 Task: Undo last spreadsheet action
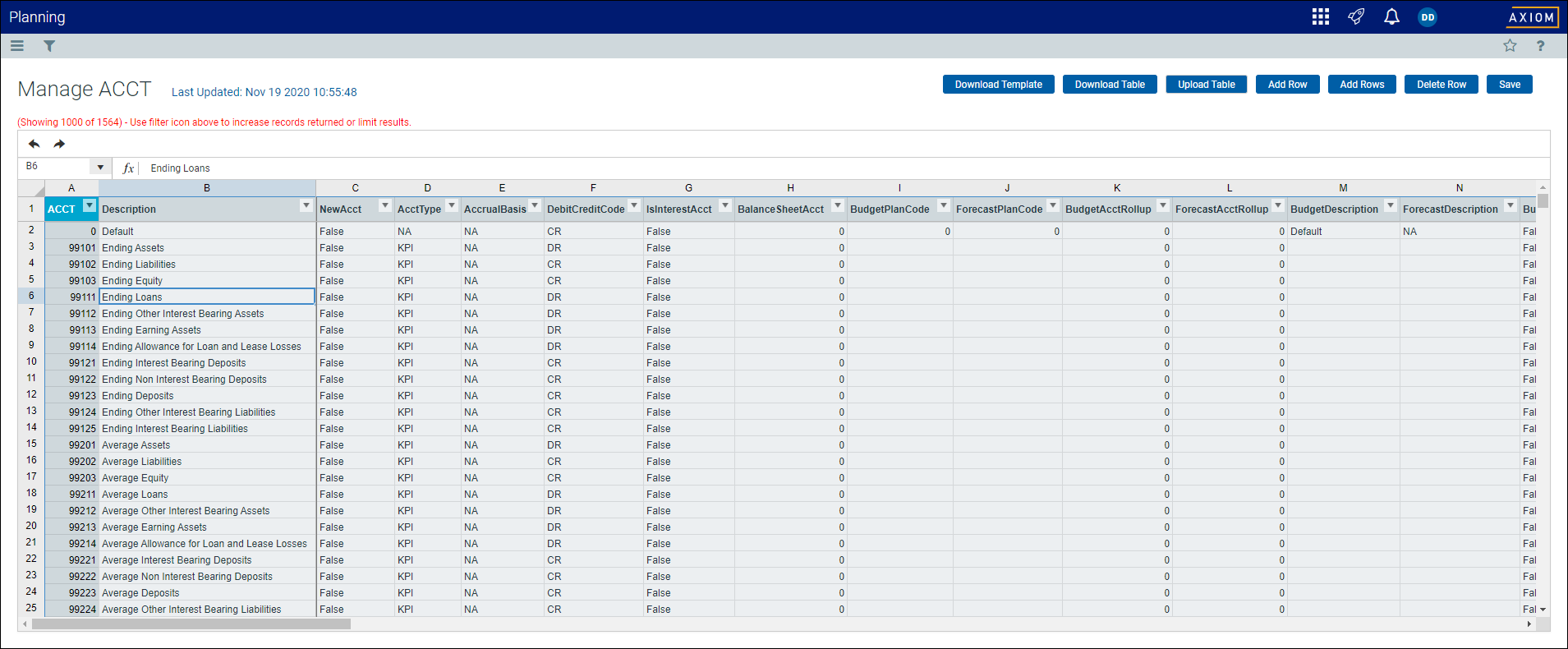[34, 144]
